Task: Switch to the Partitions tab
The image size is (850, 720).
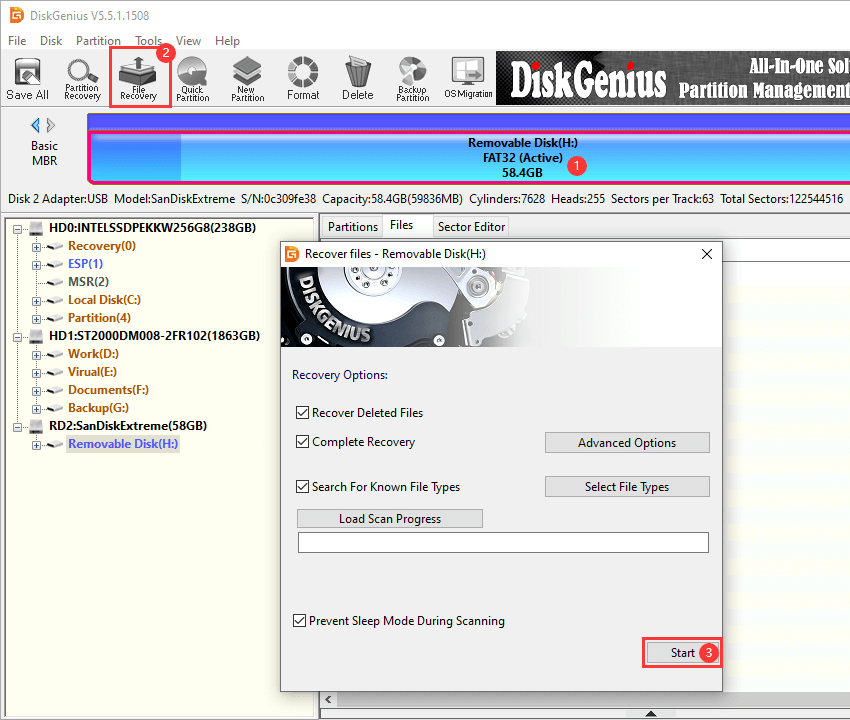Action: click(x=352, y=227)
